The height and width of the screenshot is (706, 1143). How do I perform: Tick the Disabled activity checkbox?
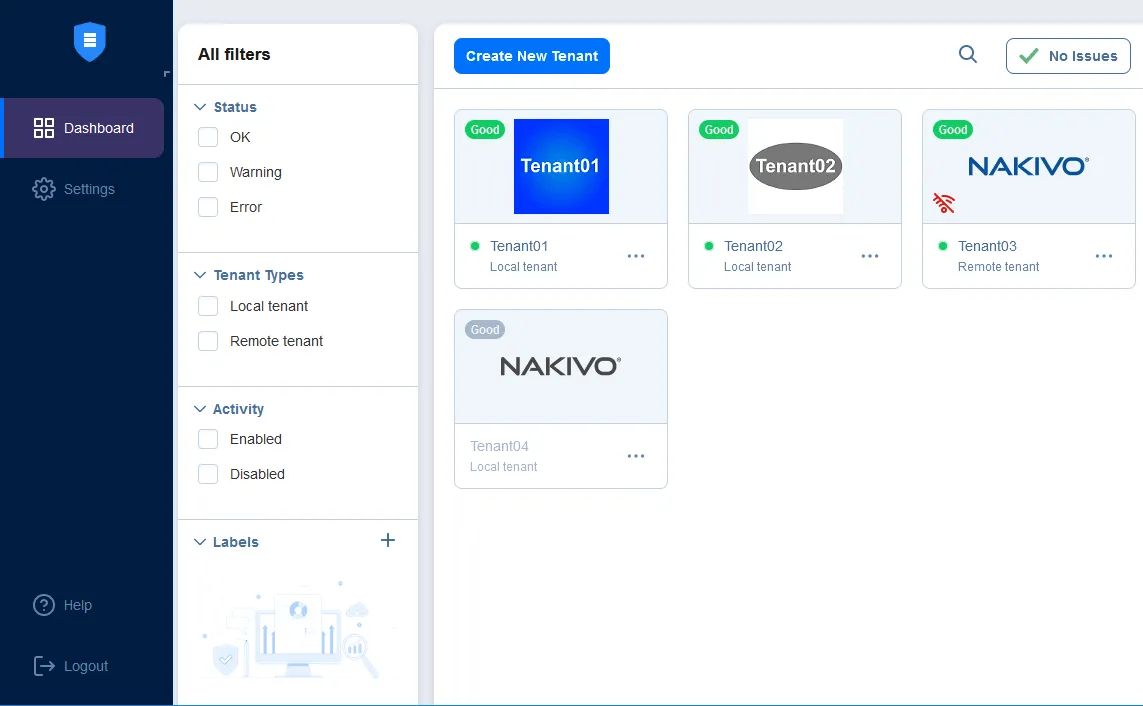pos(208,474)
